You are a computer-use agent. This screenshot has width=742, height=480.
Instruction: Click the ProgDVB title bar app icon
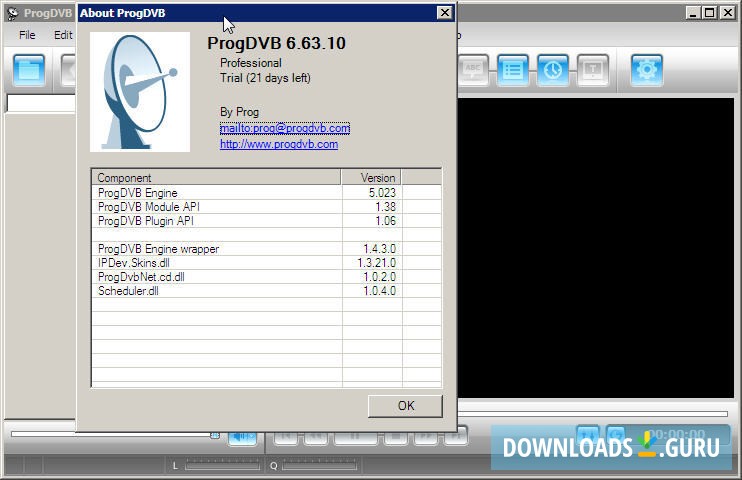click(x=13, y=13)
